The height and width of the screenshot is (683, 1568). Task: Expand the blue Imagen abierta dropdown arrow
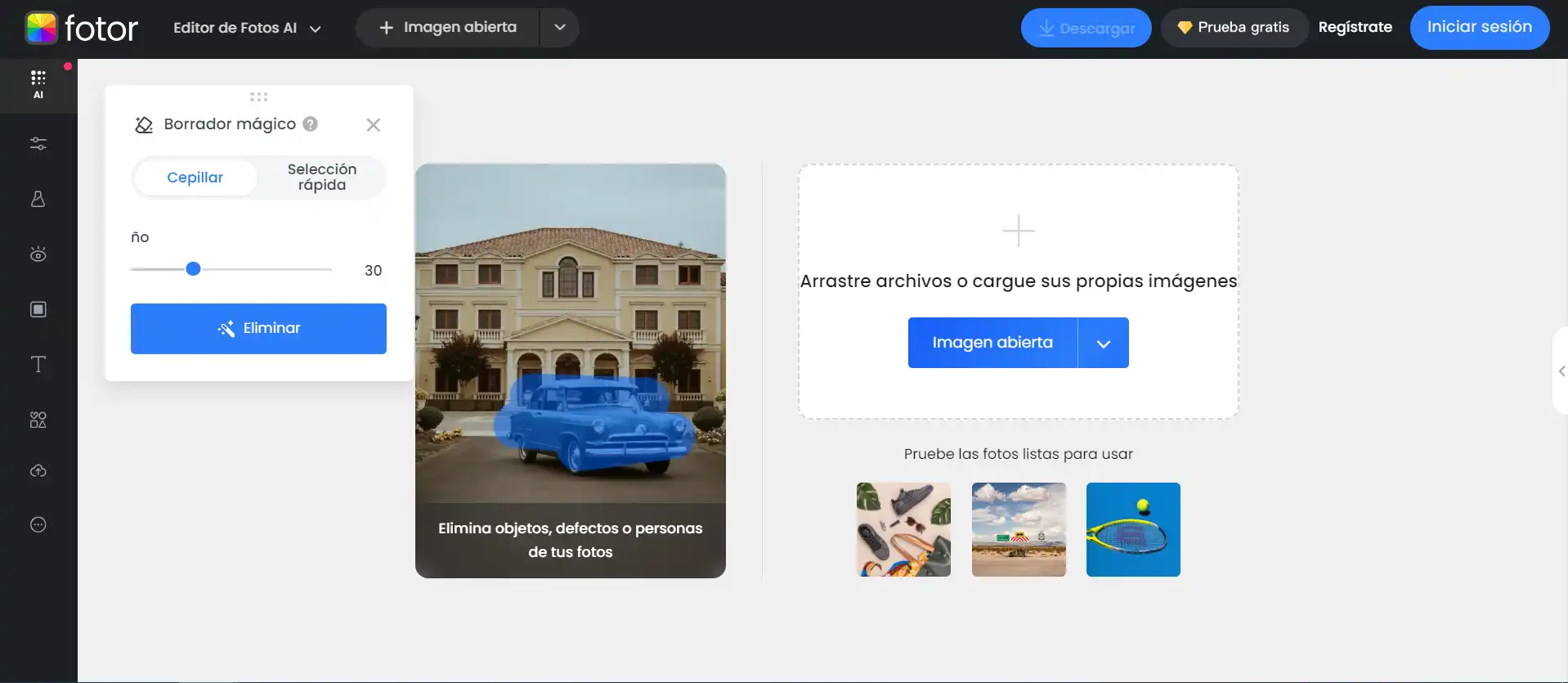tap(1104, 343)
